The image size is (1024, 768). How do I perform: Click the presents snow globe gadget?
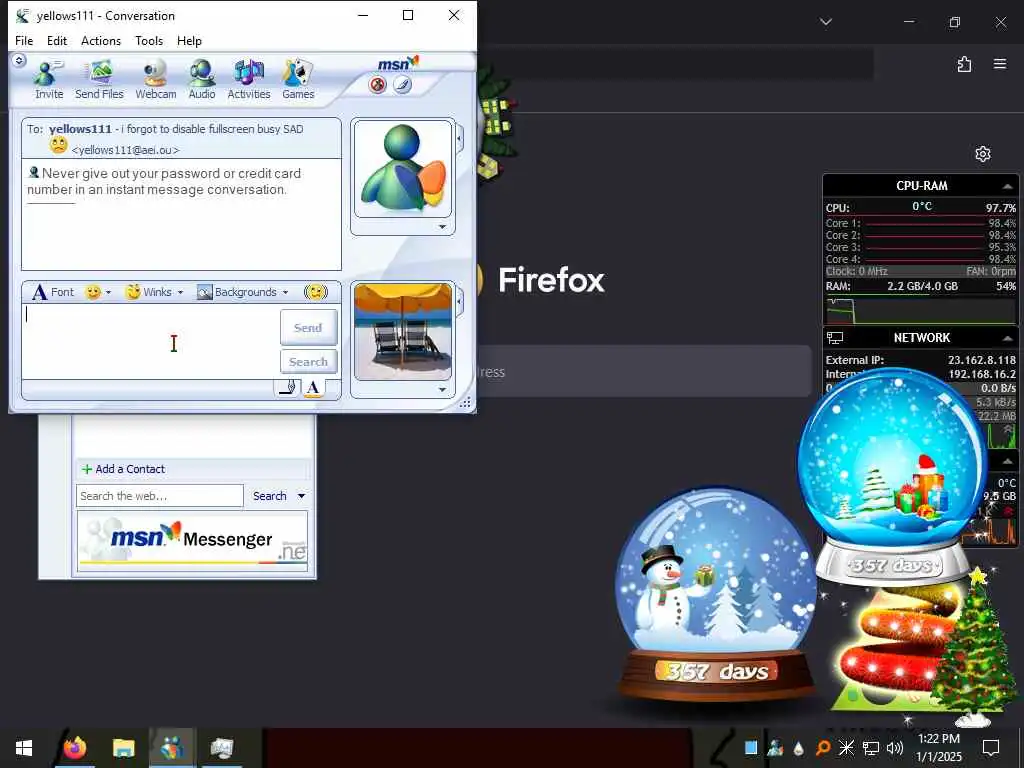[x=892, y=477]
